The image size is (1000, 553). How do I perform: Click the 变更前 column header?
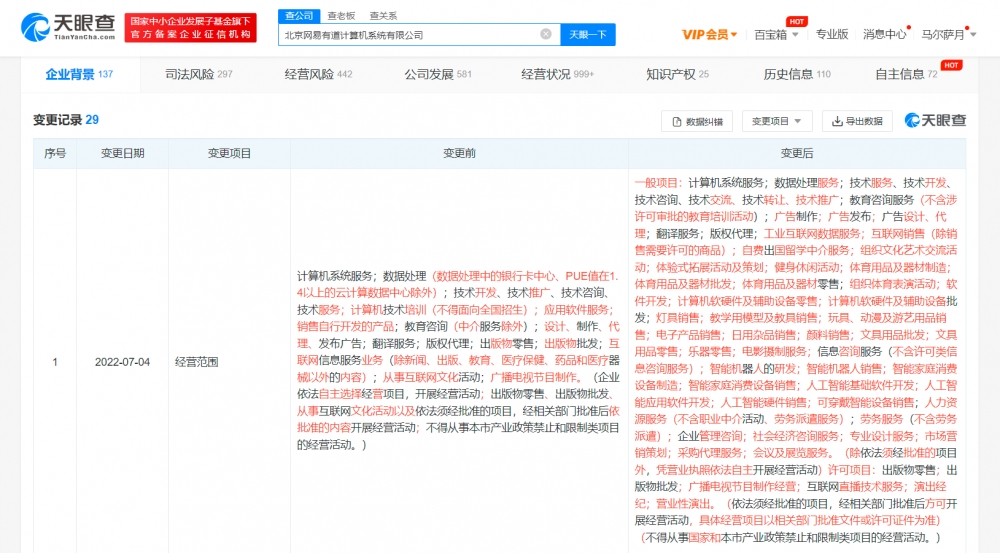[x=459, y=154]
